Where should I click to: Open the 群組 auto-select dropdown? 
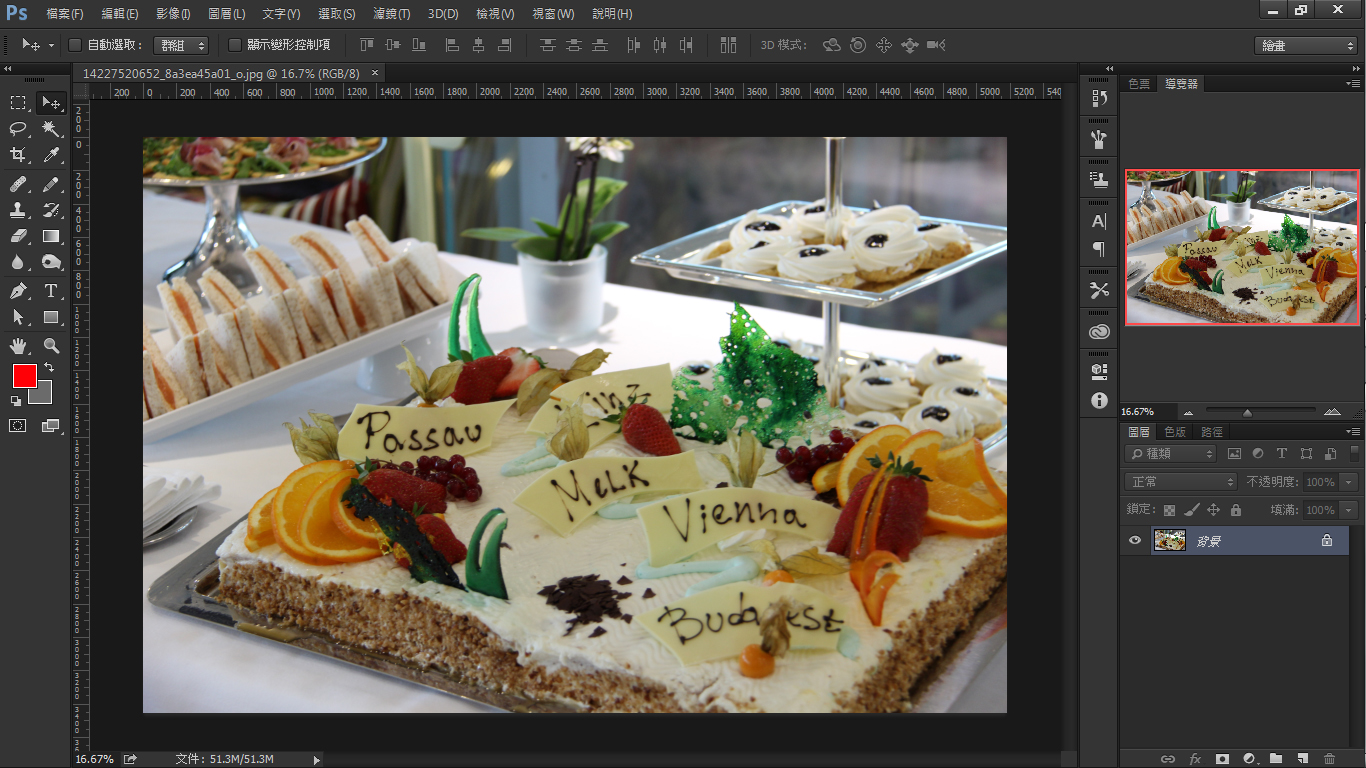[181, 45]
